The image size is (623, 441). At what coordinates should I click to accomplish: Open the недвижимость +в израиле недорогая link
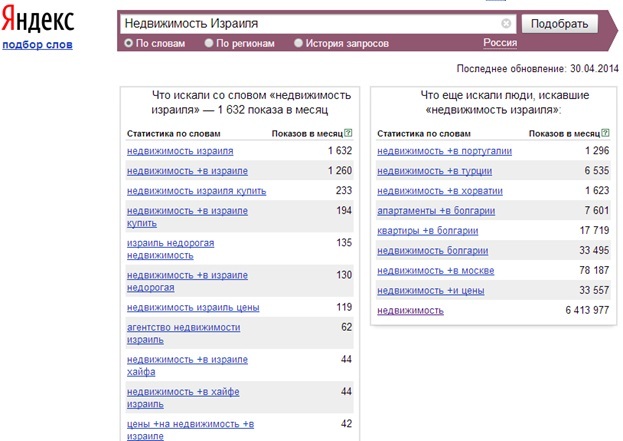click(x=187, y=281)
